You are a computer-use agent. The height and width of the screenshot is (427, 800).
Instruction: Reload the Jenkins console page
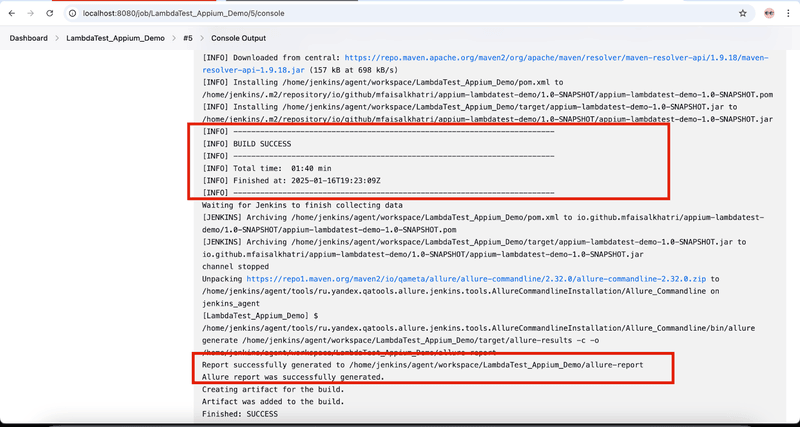point(49,14)
